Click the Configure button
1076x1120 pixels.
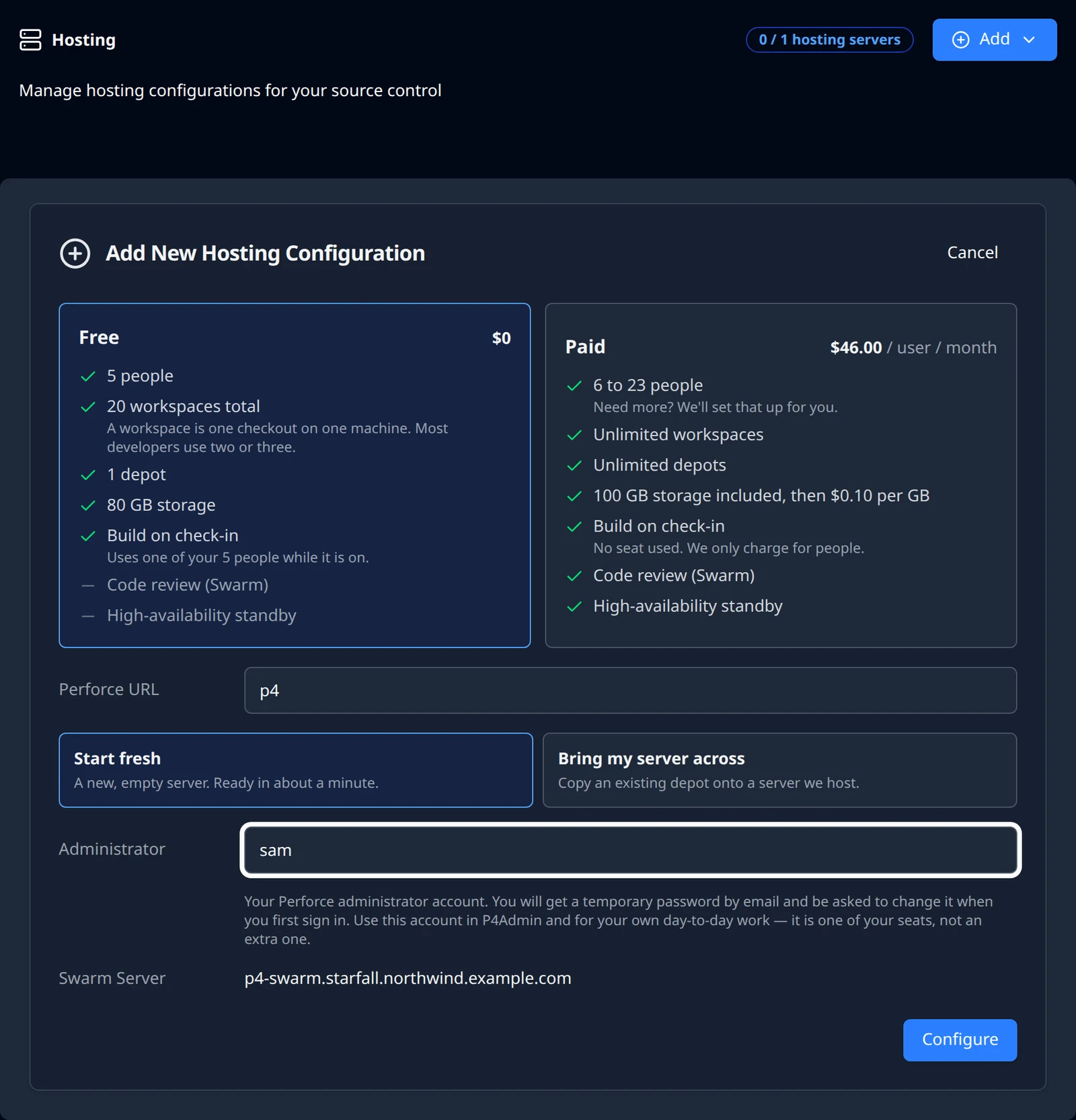click(x=960, y=1040)
